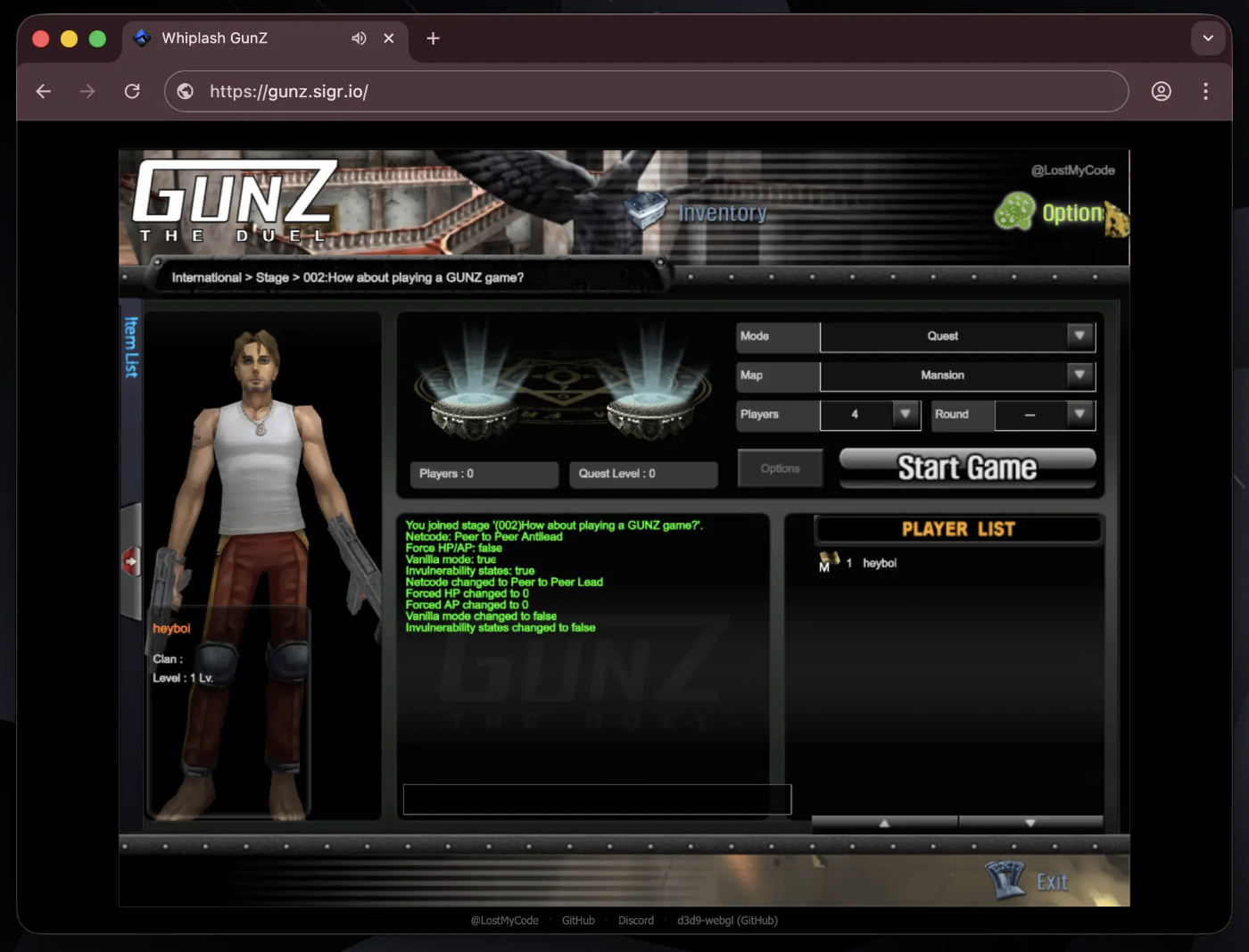Image resolution: width=1249 pixels, height=952 pixels.
Task: Click the heyboi character model preview
Action: (263, 571)
